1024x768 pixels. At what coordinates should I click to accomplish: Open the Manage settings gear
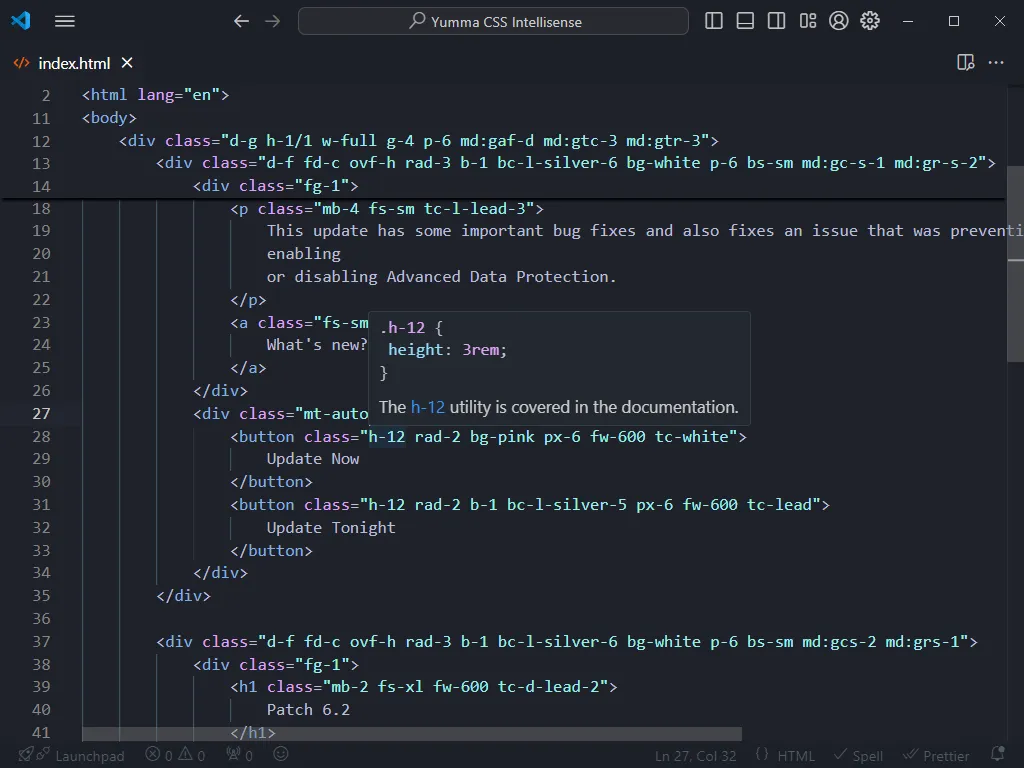pos(870,22)
